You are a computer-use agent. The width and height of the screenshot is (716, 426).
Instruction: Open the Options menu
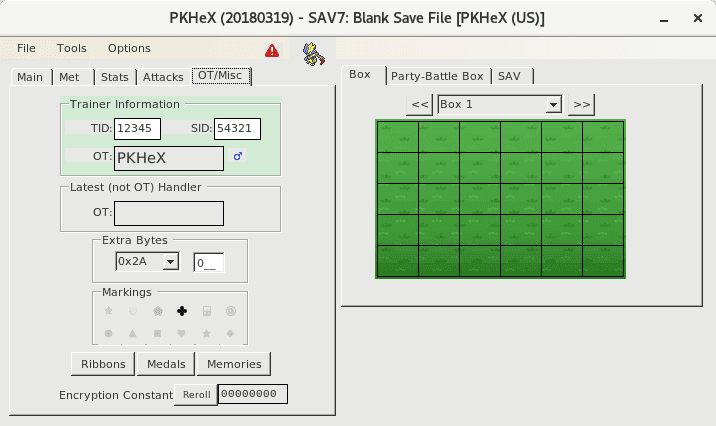129,48
